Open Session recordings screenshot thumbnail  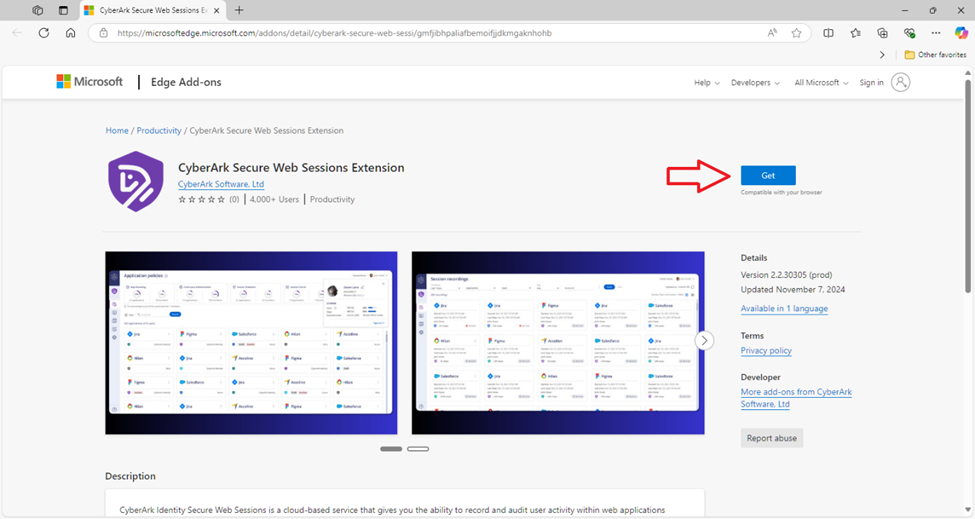pos(558,343)
